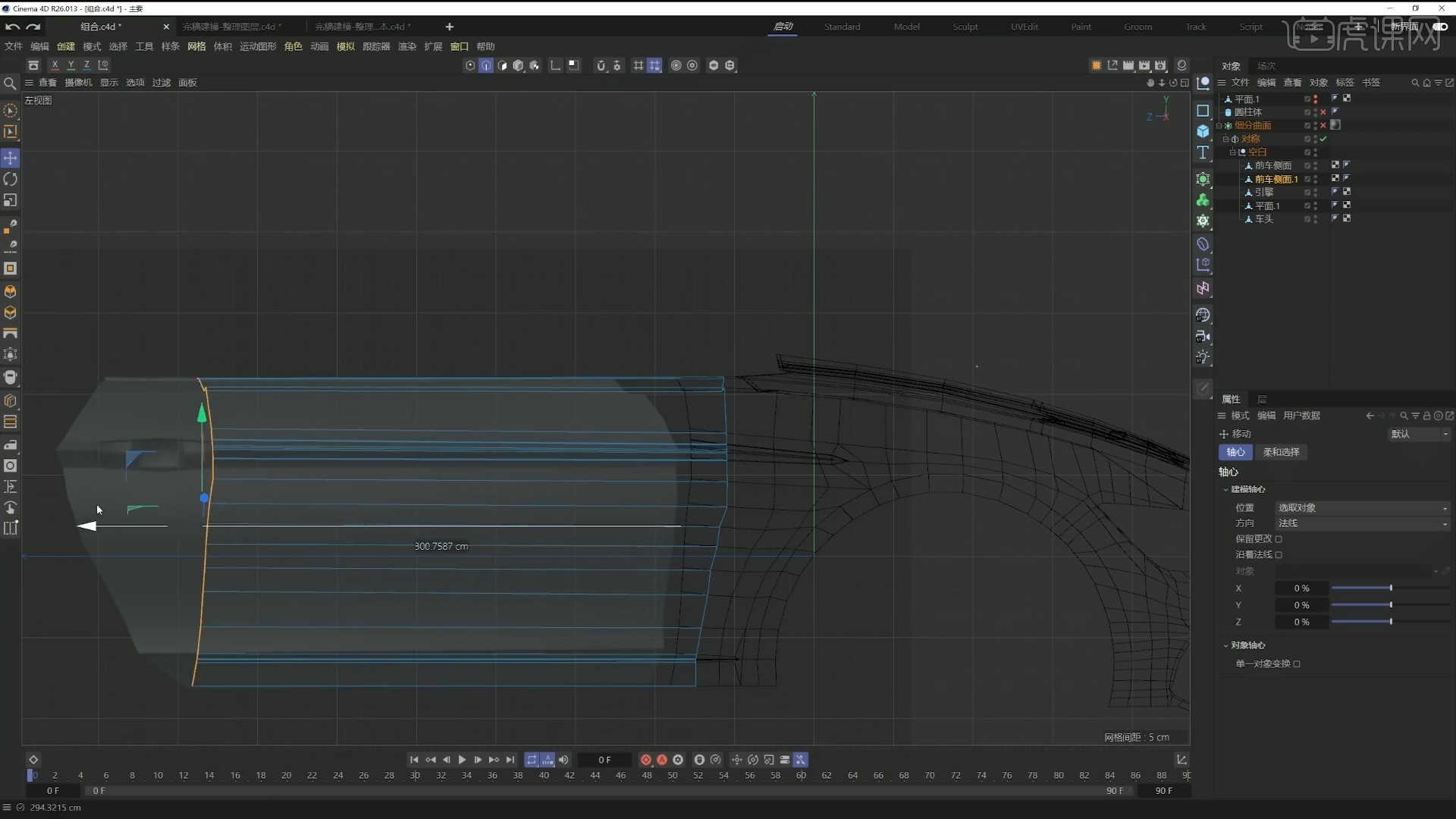The image size is (1456, 819).
Task: Switch to the Sculpt layout tab
Action: coord(965,27)
